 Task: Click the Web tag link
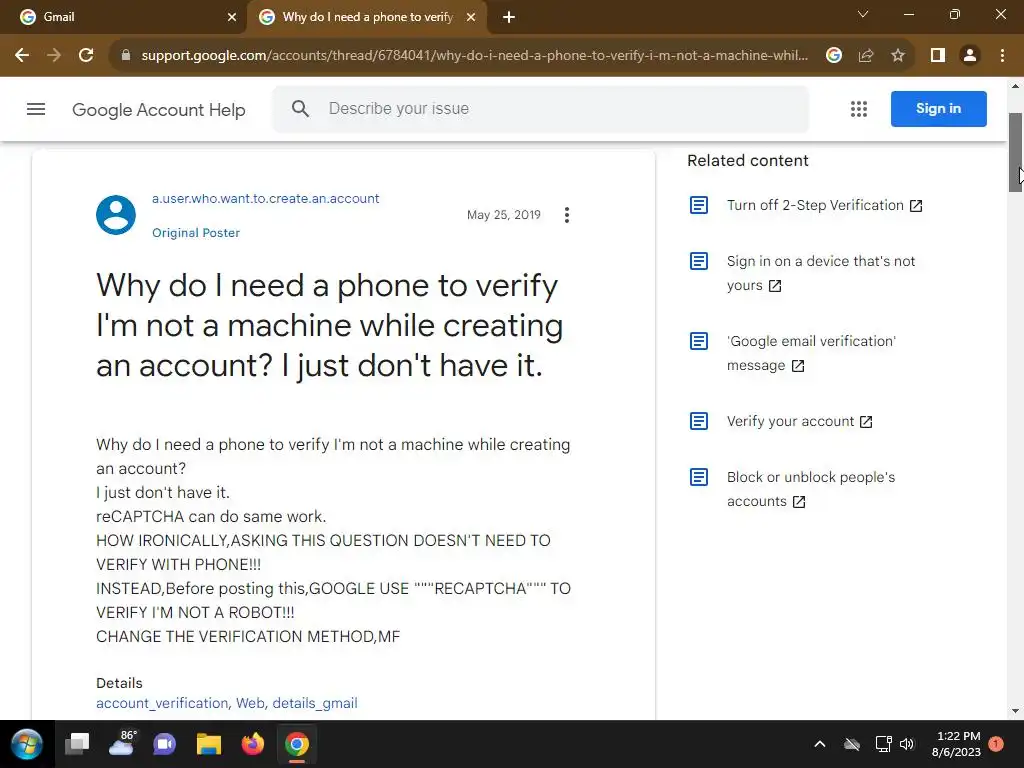(x=250, y=703)
